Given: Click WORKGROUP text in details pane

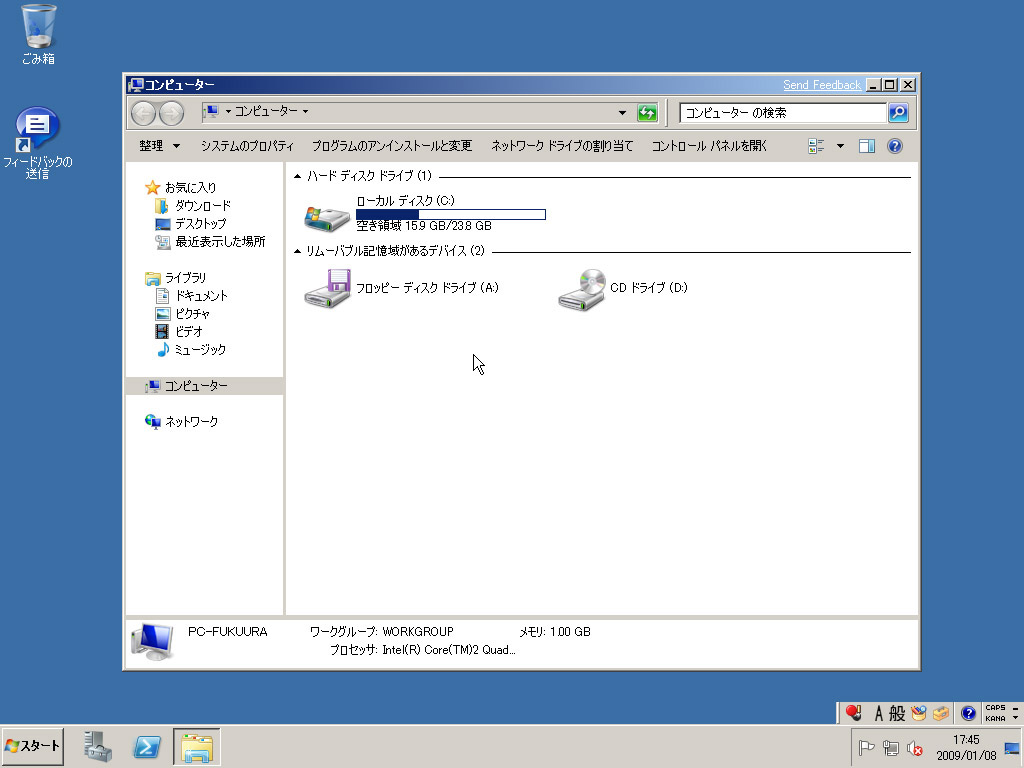Looking at the screenshot, I should click(x=418, y=632).
